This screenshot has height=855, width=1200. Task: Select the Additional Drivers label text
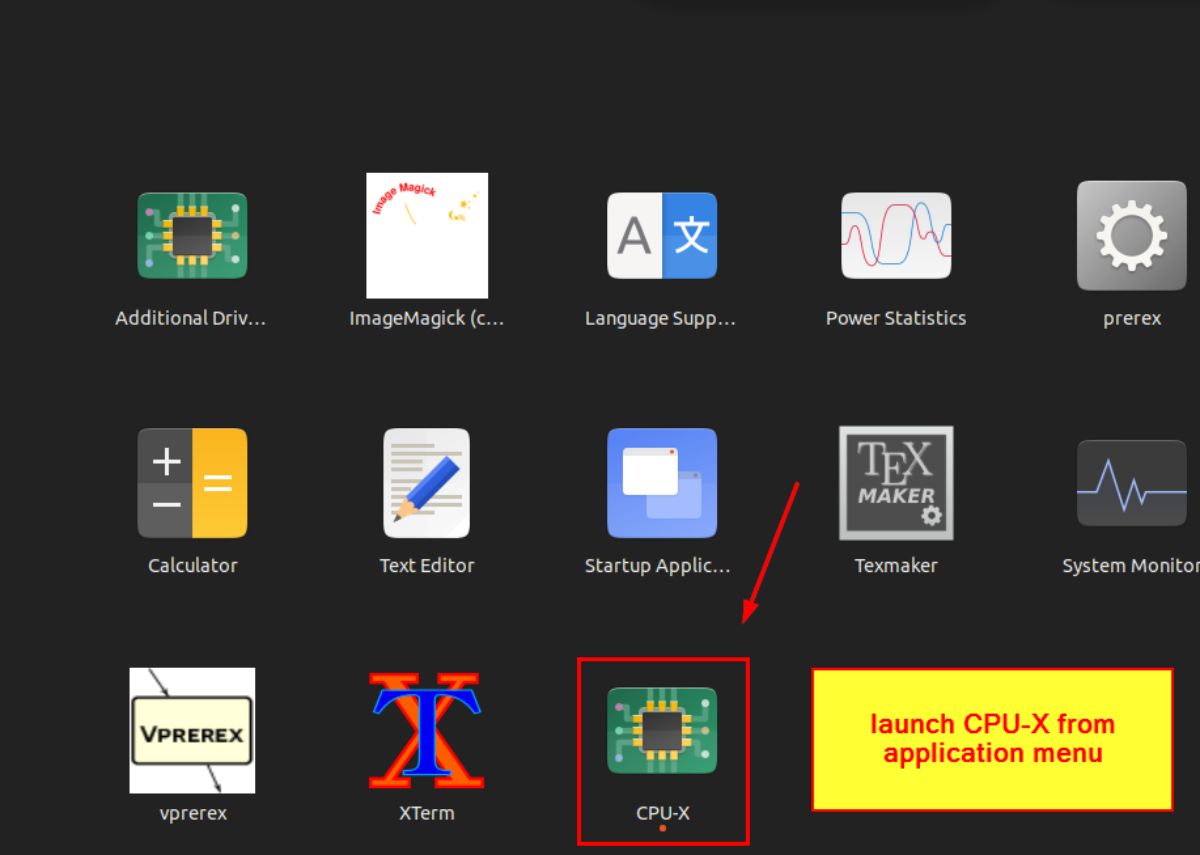point(190,317)
